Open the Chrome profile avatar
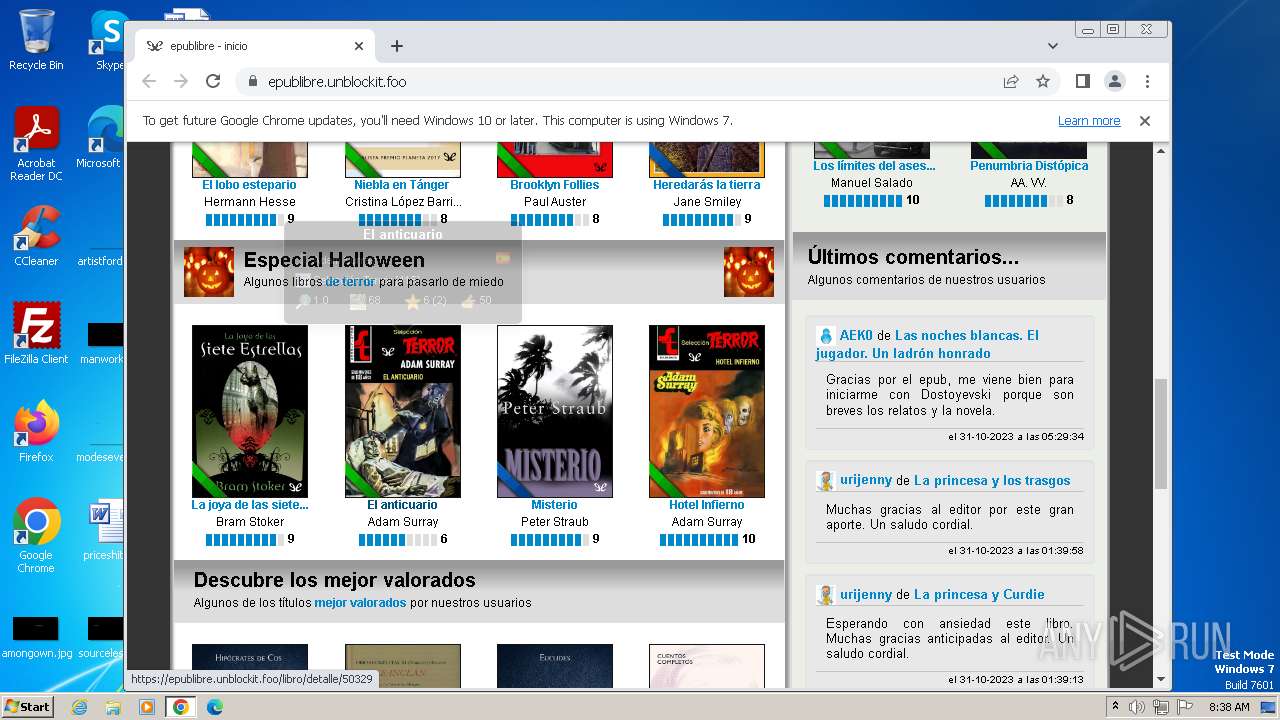Image resolution: width=1280 pixels, height=720 pixels. coord(1115,81)
